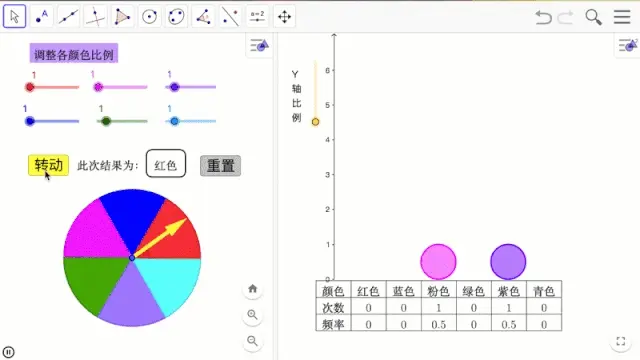The image size is (640, 360).
Task: Click the gray 重置 reset button
Action: coord(220,166)
